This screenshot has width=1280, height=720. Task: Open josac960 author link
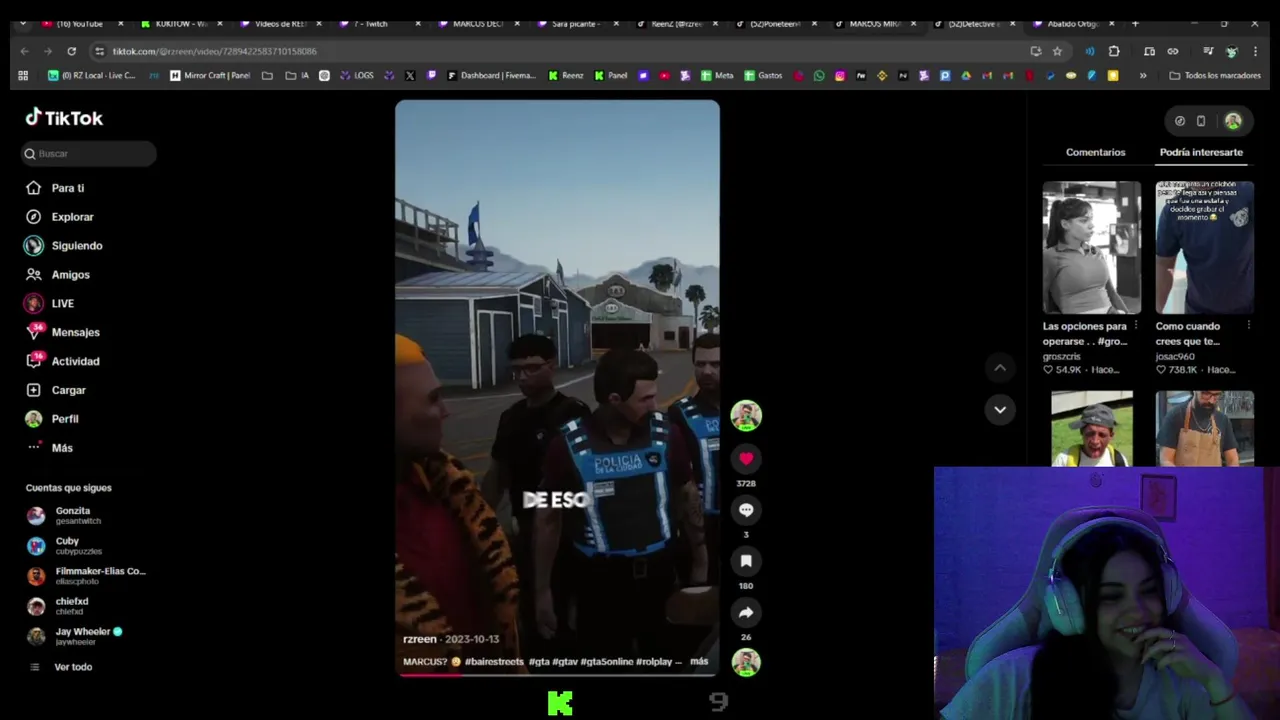click(1175, 356)
